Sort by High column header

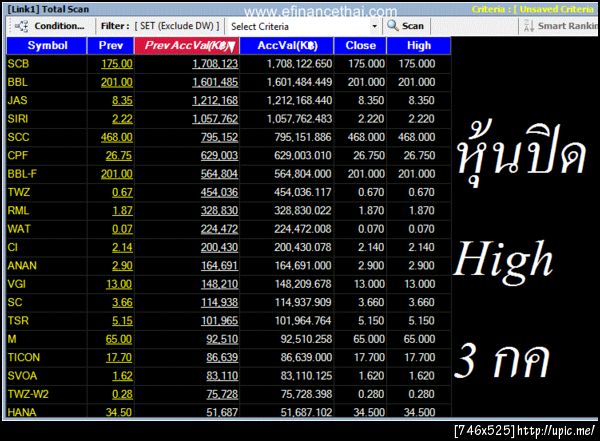click(419, 46)
